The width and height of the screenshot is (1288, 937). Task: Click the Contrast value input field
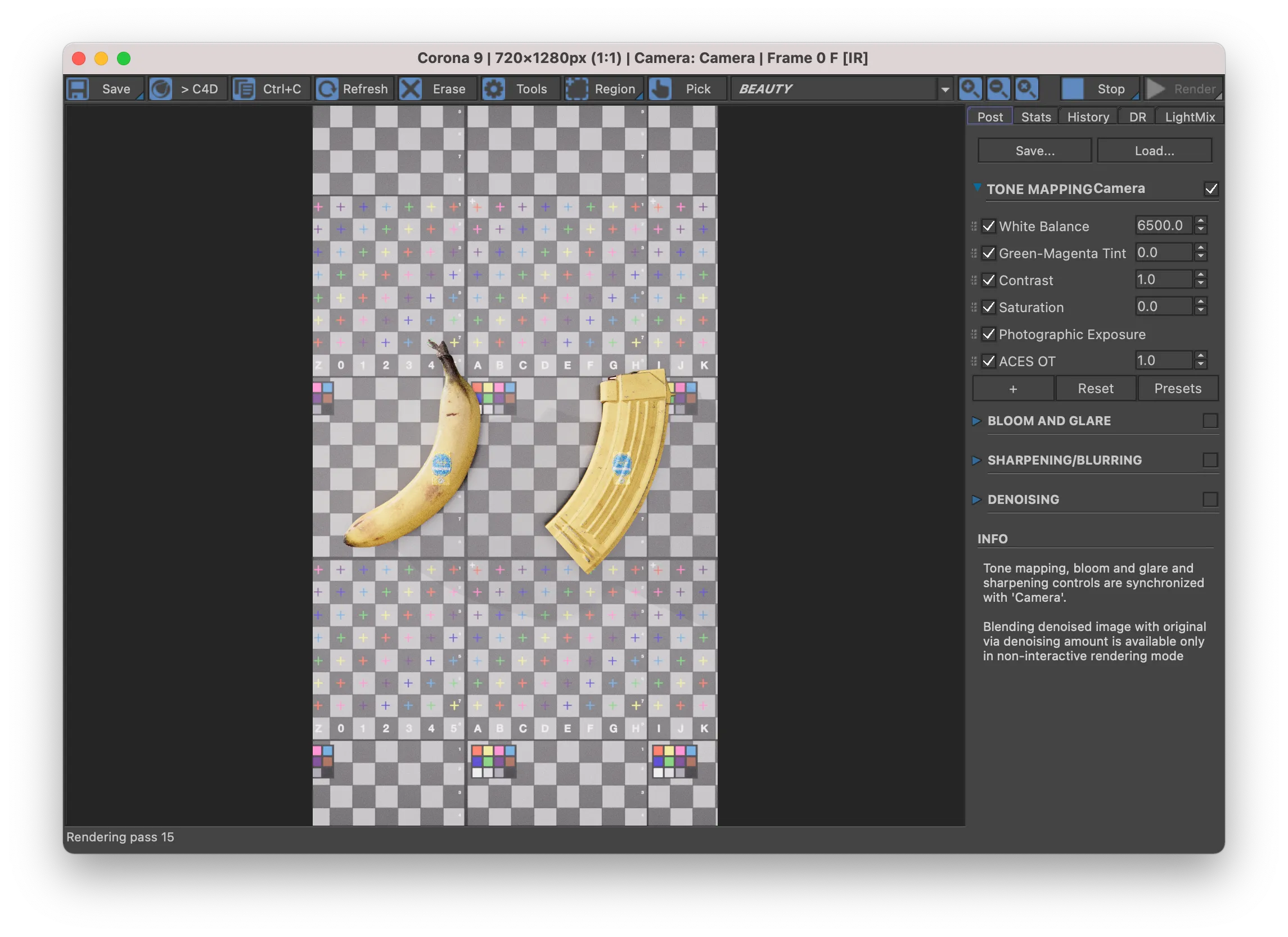coord(1163,280)
